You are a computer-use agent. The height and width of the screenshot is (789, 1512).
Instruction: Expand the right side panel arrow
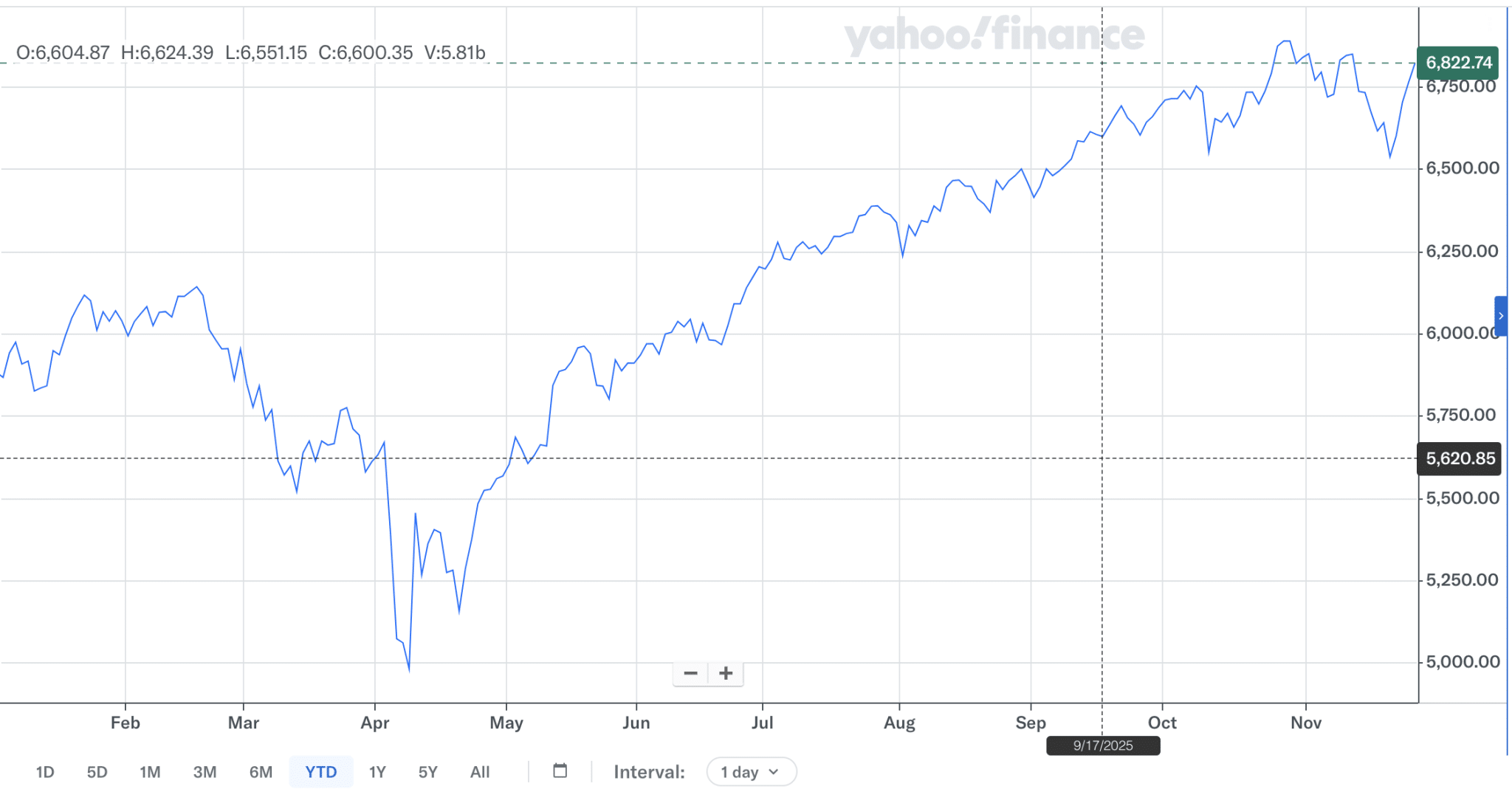point(1501,316)
